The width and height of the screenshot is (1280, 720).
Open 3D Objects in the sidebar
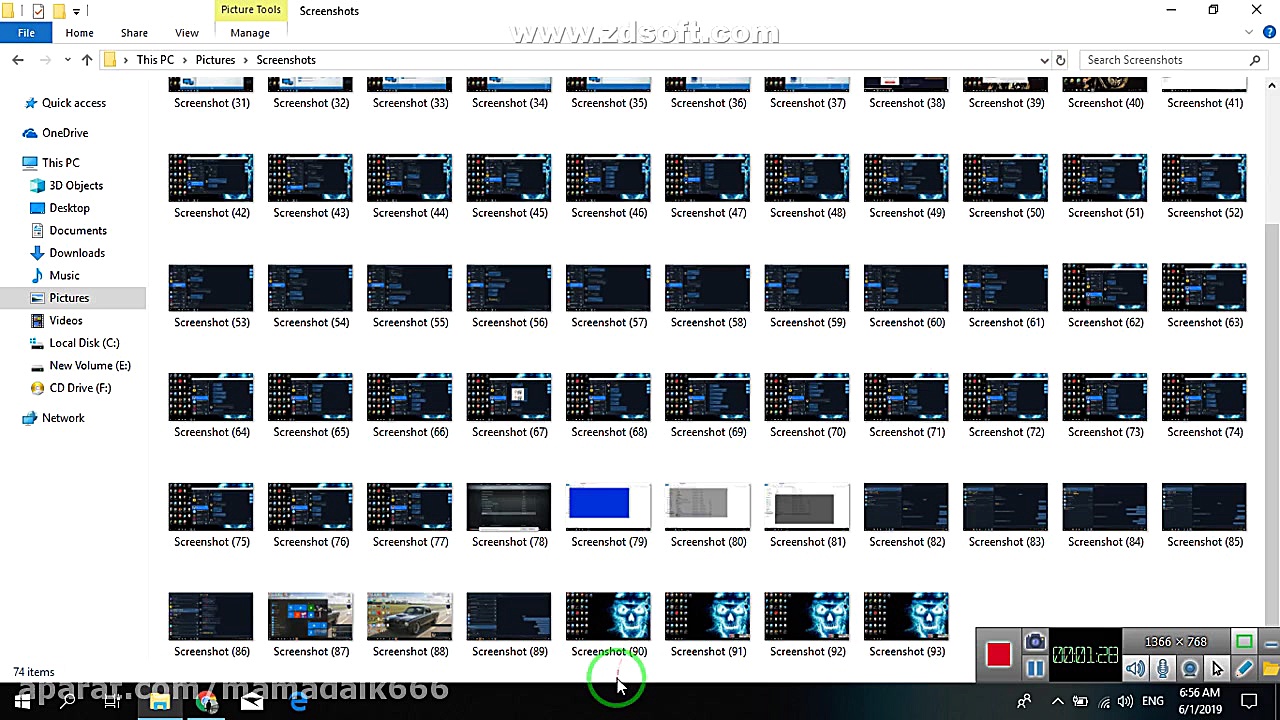pos(76,186)
